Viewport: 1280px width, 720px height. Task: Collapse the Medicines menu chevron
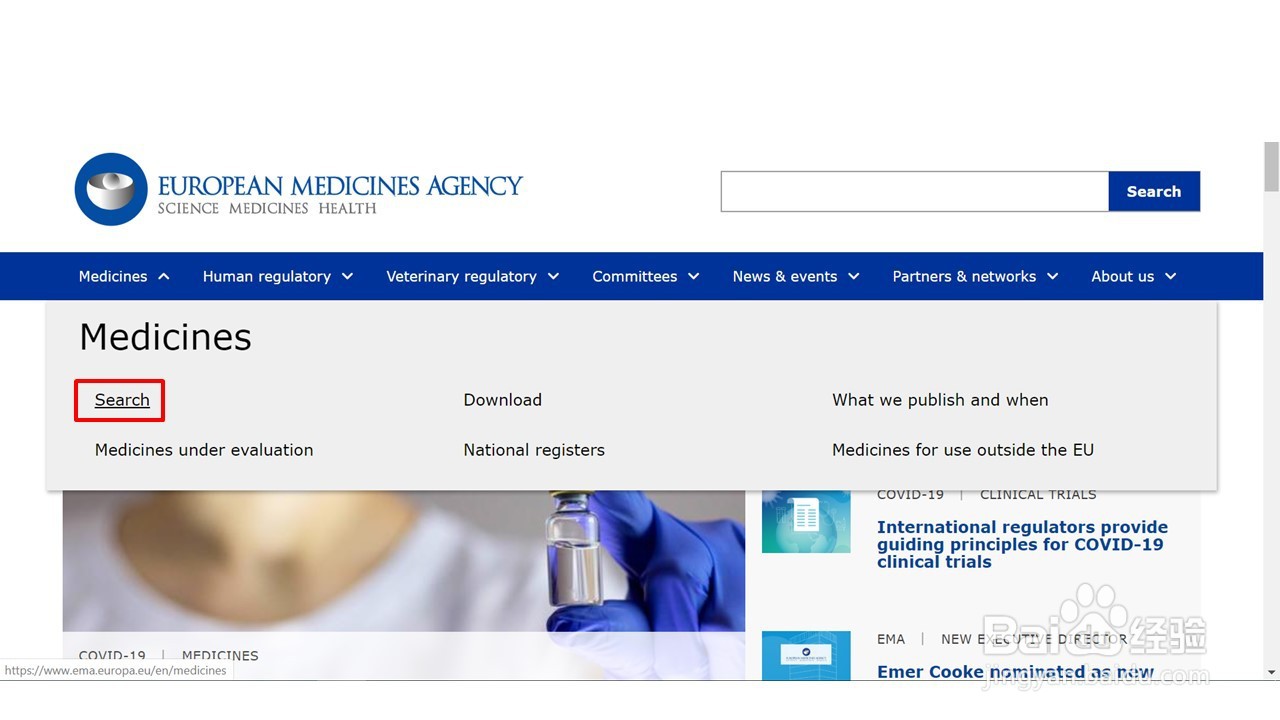pos(164,277)
